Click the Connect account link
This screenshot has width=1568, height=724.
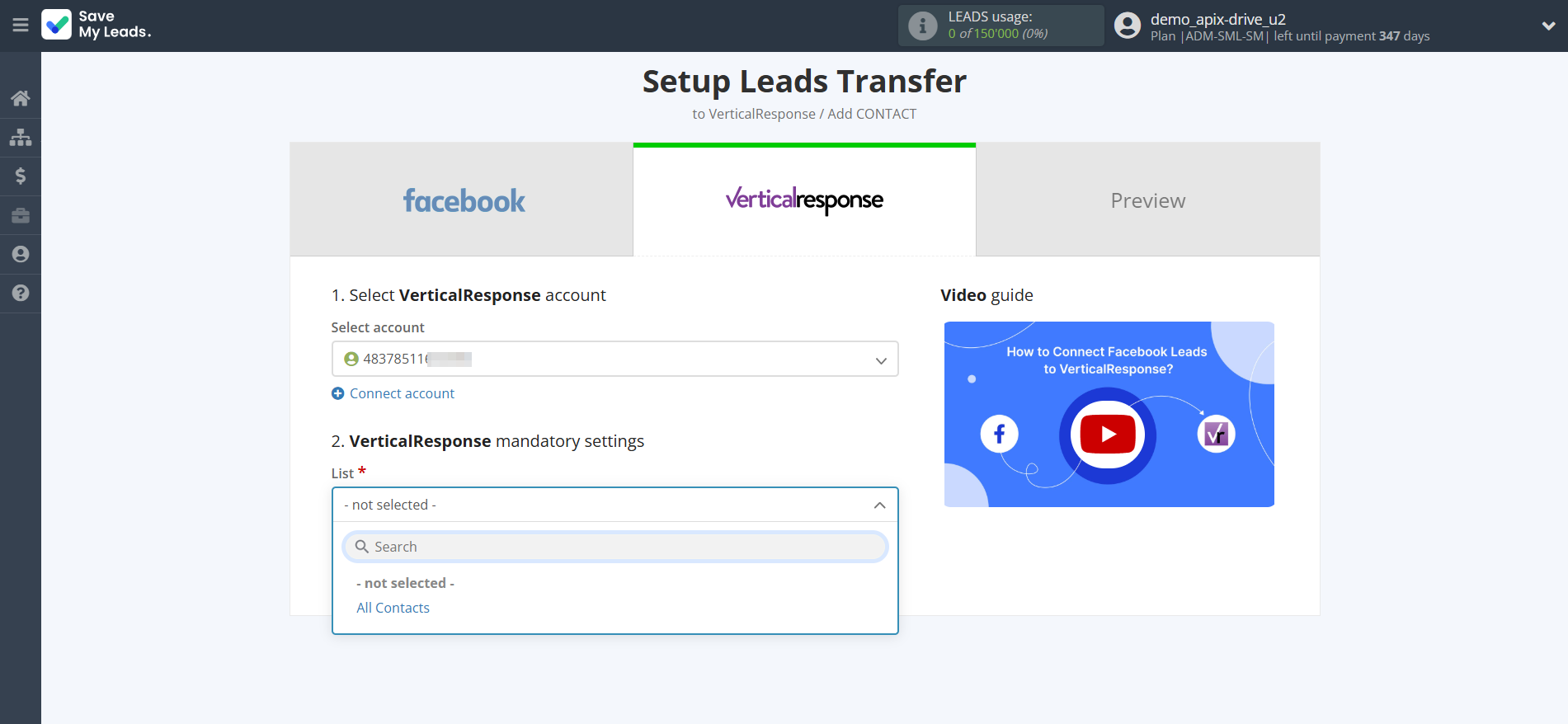tap(402, 393)
